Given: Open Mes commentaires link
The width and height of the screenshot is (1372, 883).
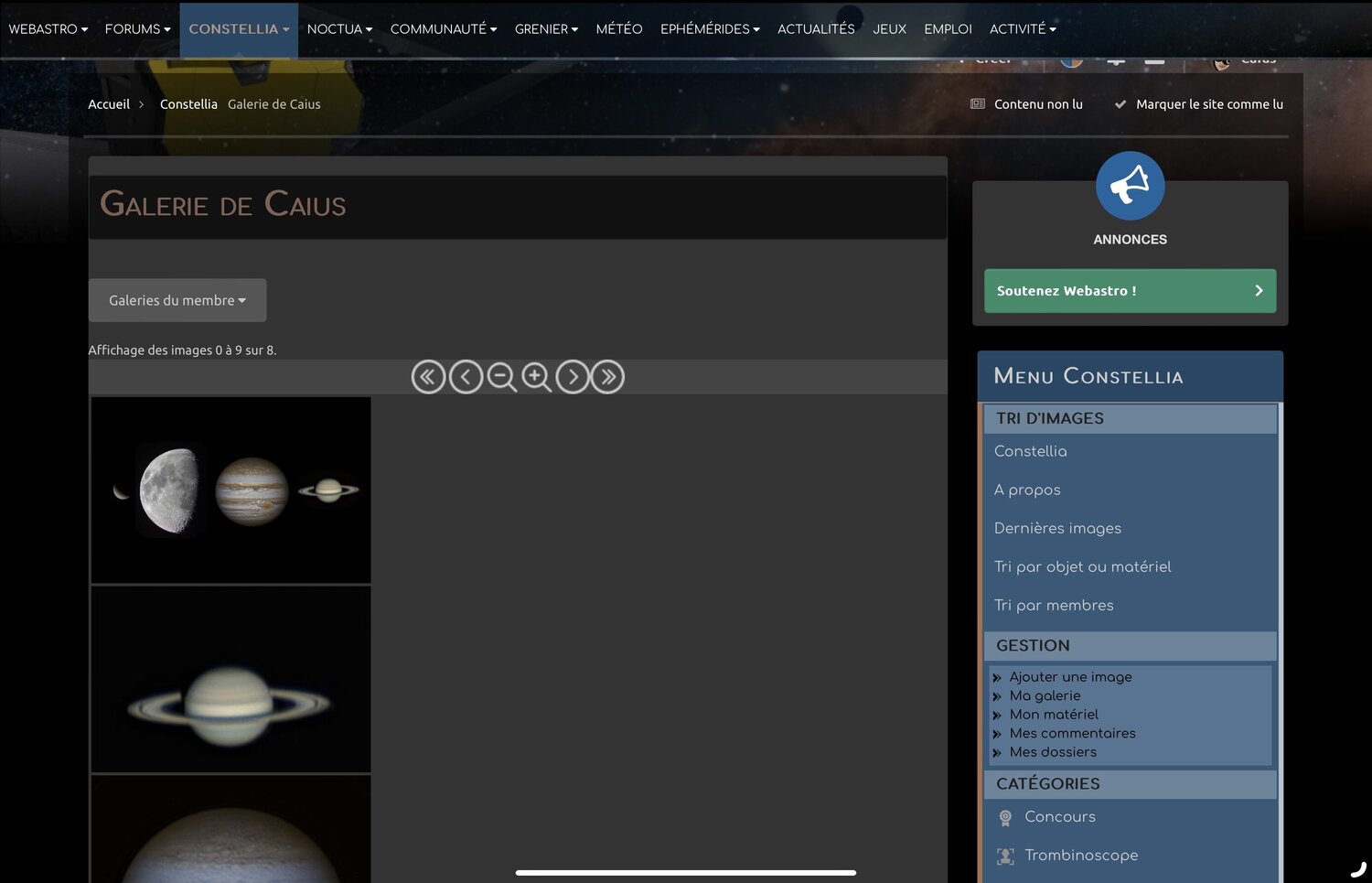Looking at the screenshot, I should pos(1072,733).
